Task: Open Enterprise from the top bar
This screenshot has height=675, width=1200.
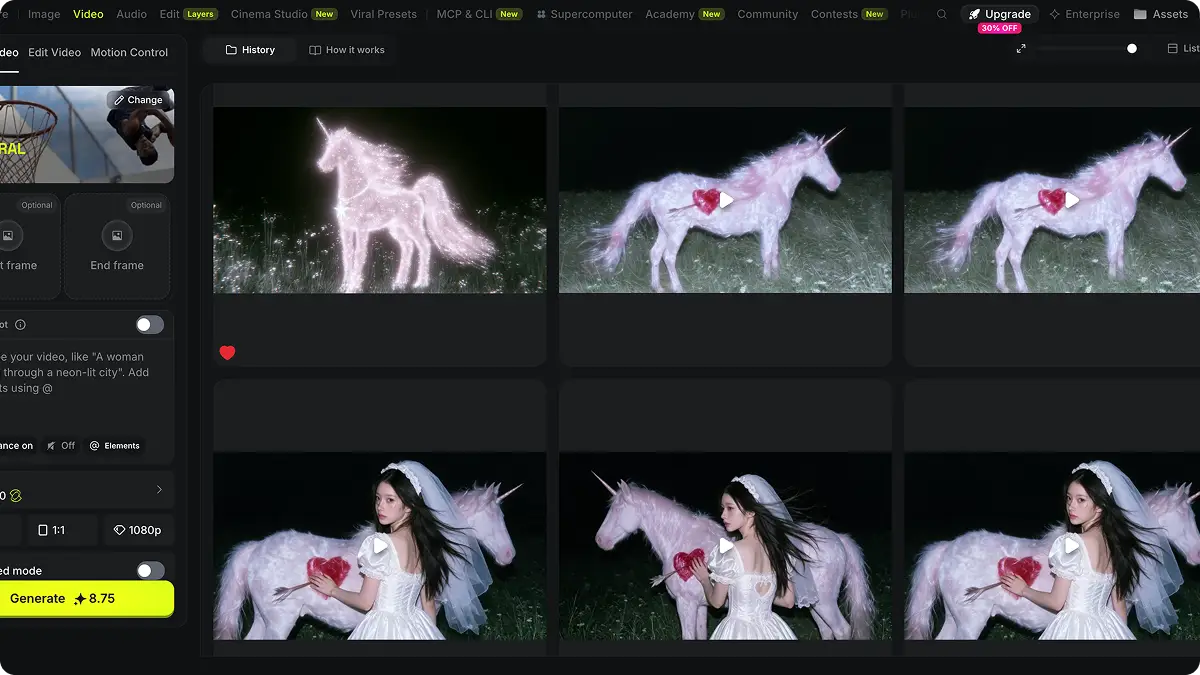Action: pos(1084,14)
